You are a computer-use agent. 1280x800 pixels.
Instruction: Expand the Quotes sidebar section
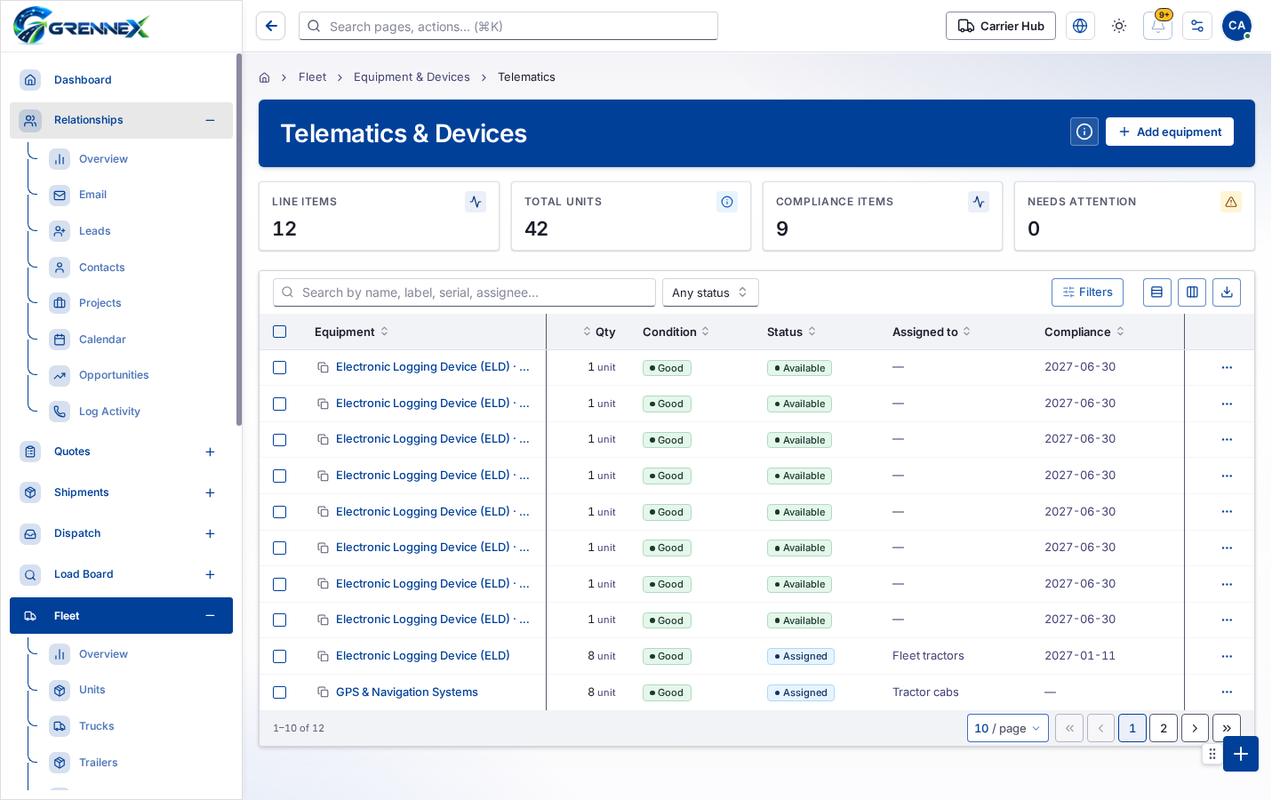[x=210, y=452]
